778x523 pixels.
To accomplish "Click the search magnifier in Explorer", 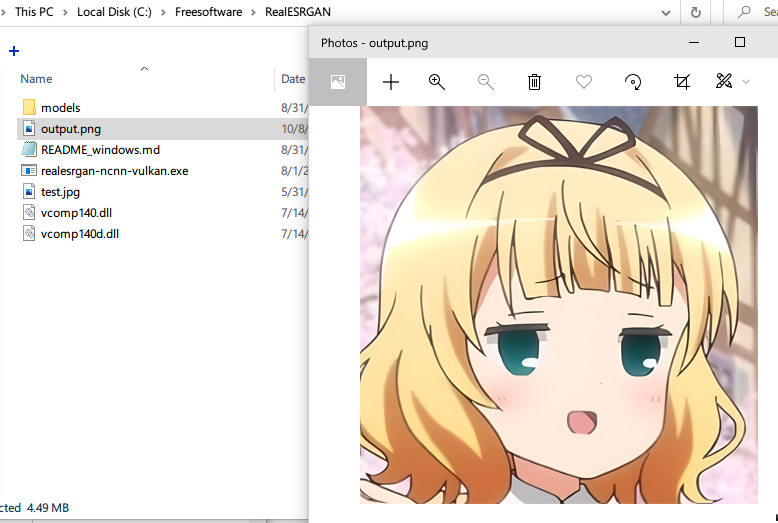I will tap(744, 12).
